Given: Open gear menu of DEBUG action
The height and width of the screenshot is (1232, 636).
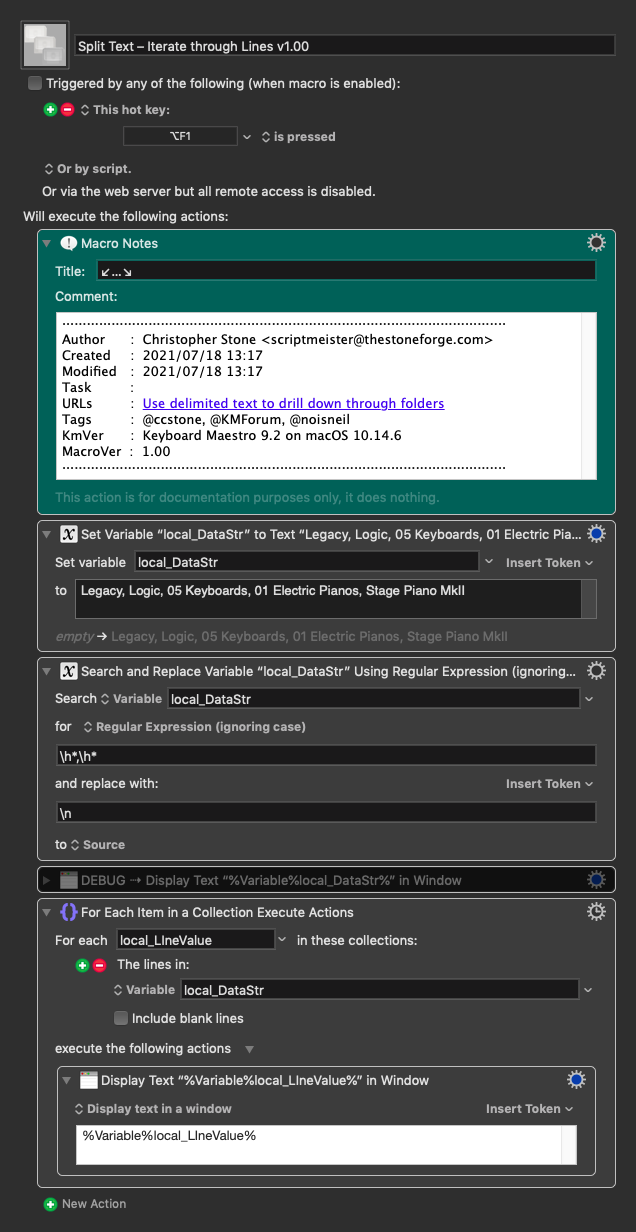Looking at the screenshot, I should [596, 880].
